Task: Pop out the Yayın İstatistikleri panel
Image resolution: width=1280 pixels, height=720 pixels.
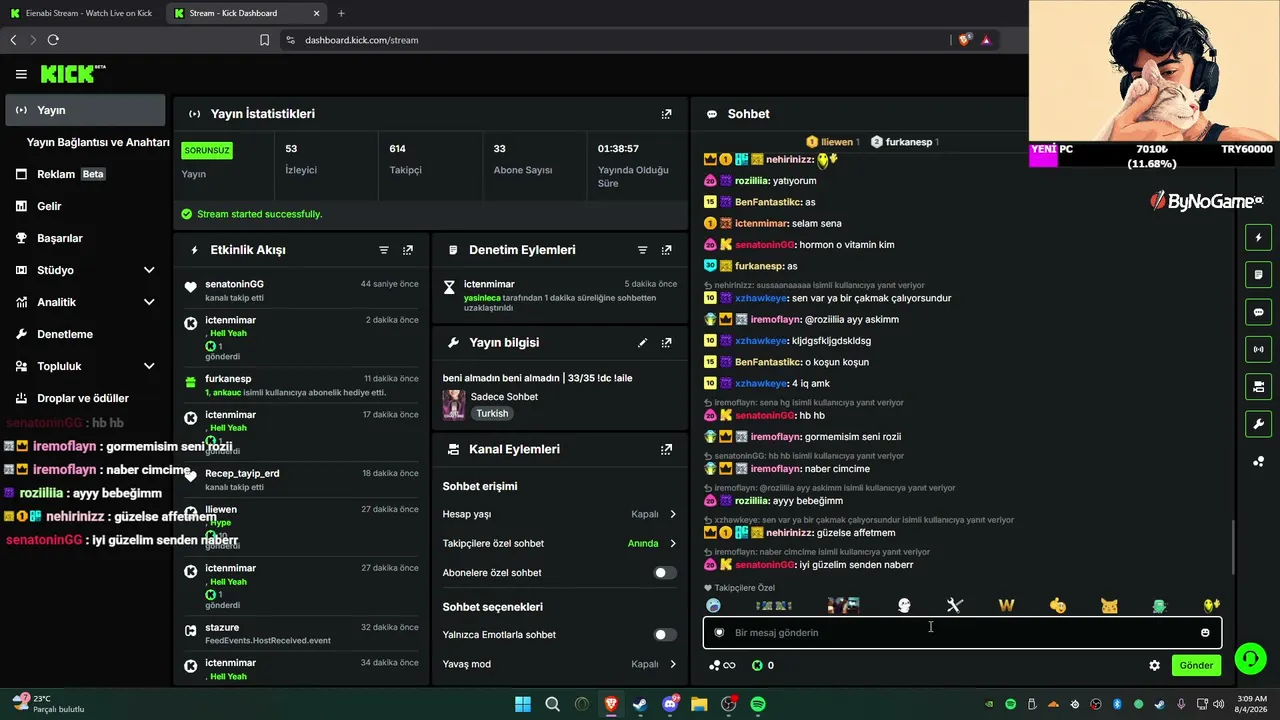Action: pyautogui.click(x=666, y=114)
